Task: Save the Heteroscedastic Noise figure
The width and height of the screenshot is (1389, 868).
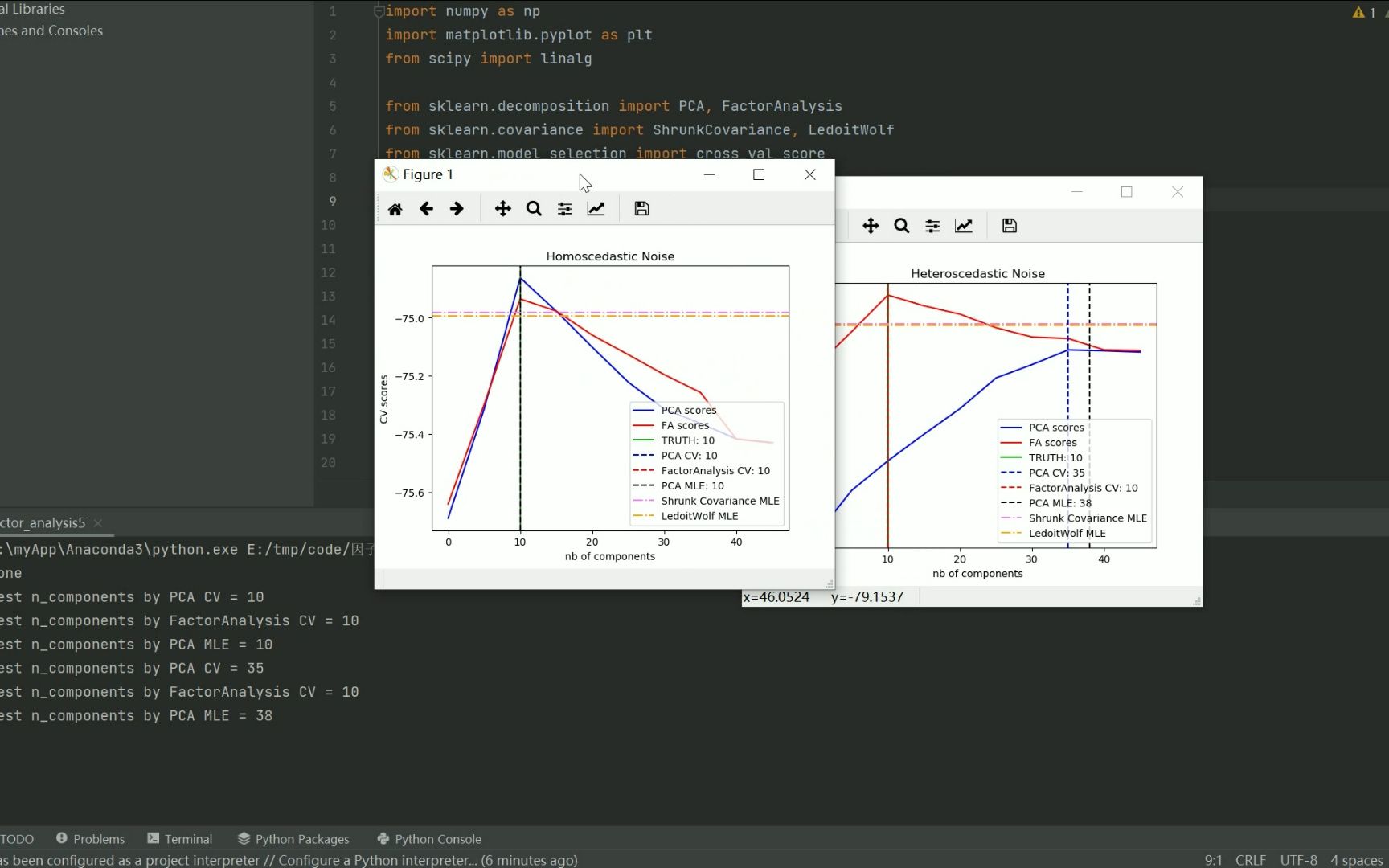Action: 1010,226
